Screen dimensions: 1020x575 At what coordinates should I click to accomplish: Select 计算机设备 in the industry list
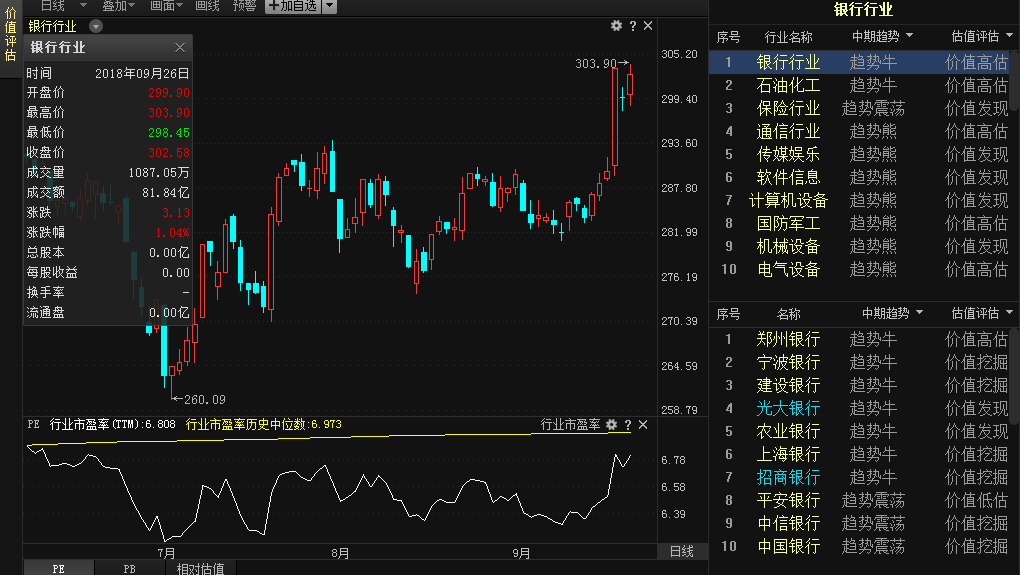point(788,200)
